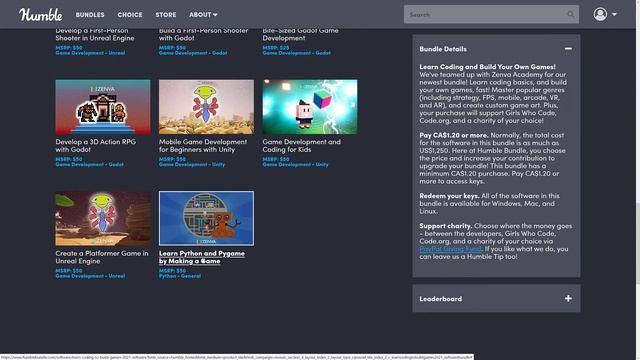The image size is (640, 360).
Task: Click 'Build a First-Person Shooter with Godot' title
Action: (x=203, y=34)
